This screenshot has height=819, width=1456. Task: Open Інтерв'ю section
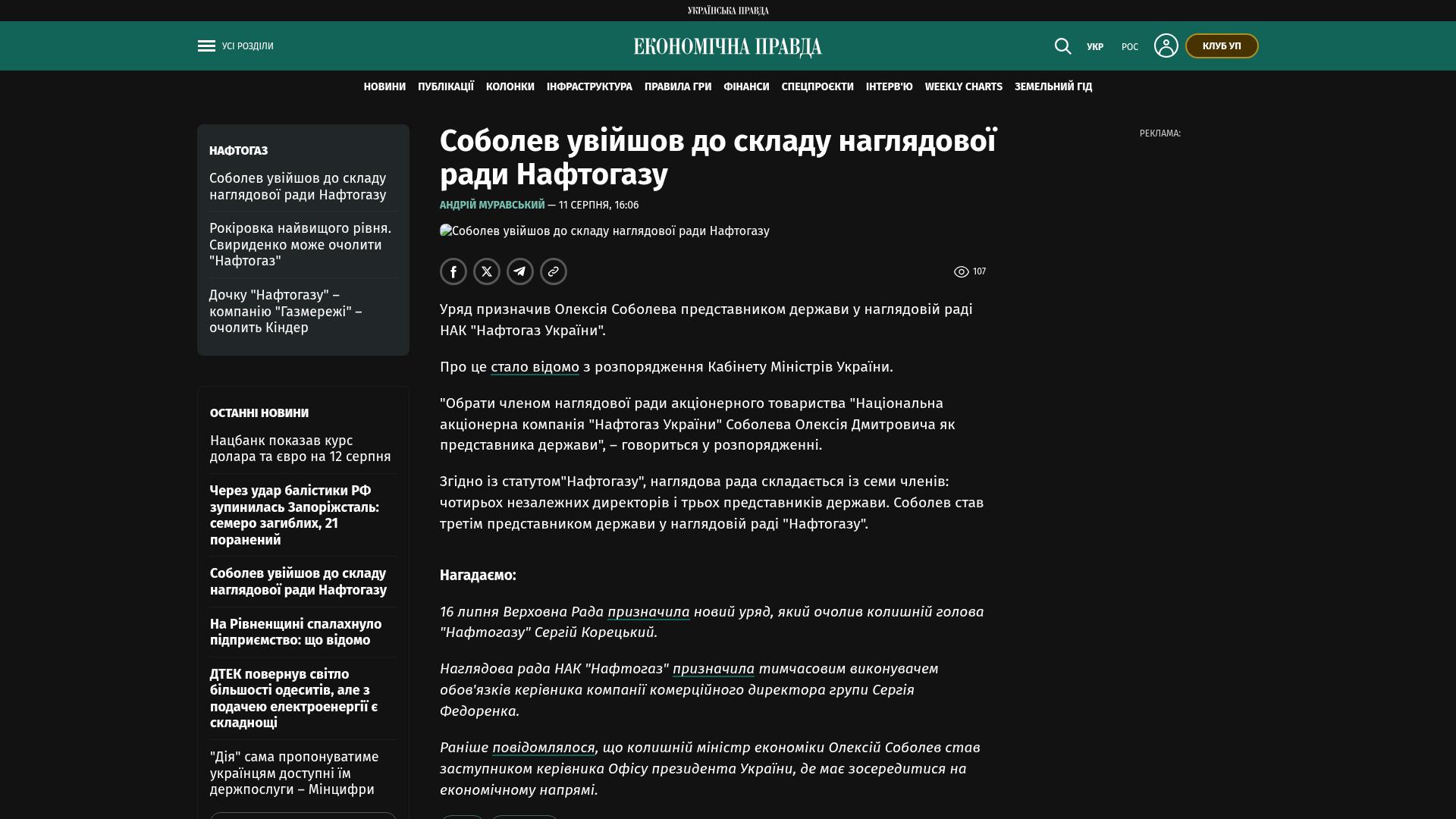click(x=890, y=87)
